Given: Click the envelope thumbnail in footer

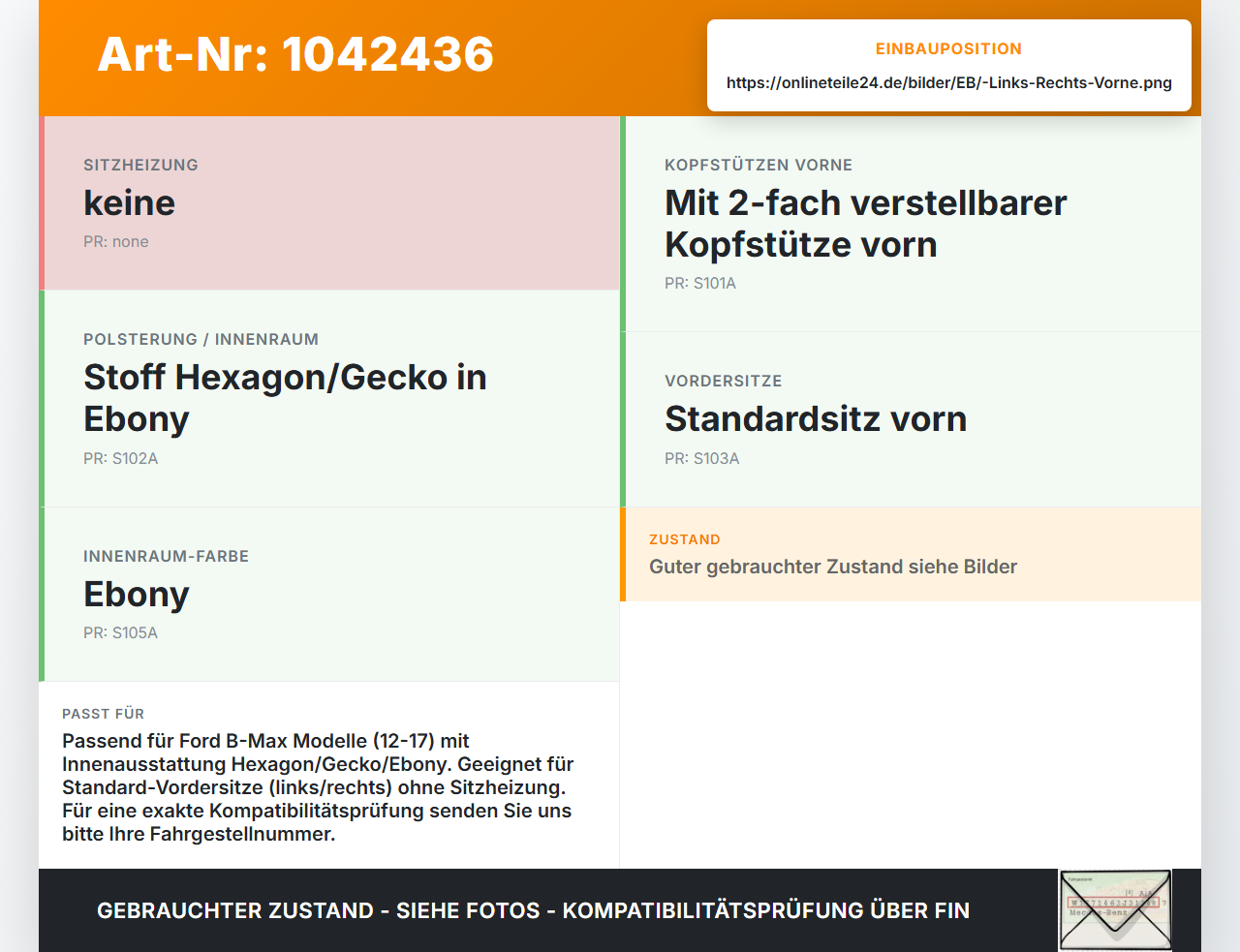Looking at the screenshot, I should [x=1115, y=910].
